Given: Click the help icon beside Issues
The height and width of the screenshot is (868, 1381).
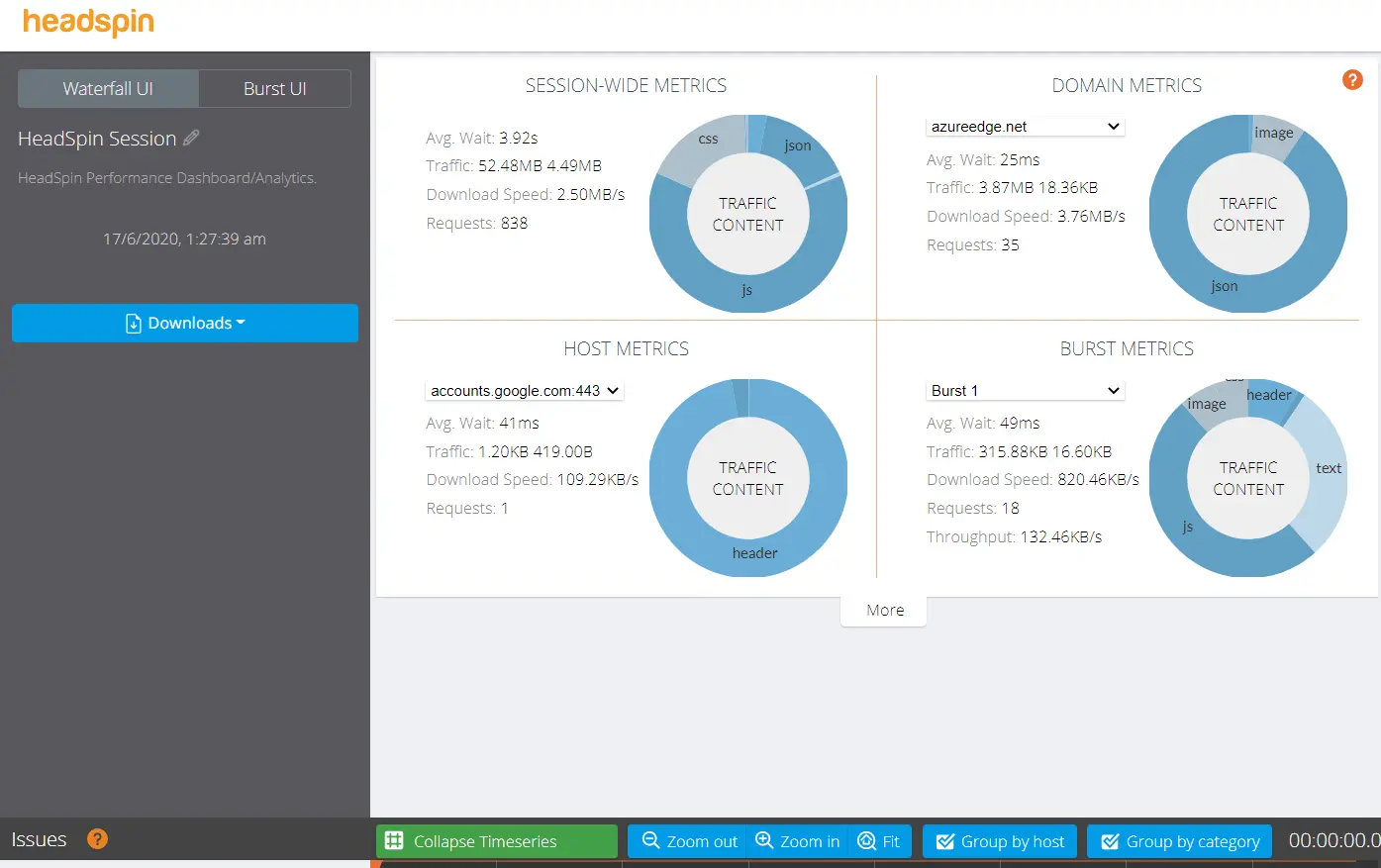Looking at the screenshot, I should coord(96,839).
